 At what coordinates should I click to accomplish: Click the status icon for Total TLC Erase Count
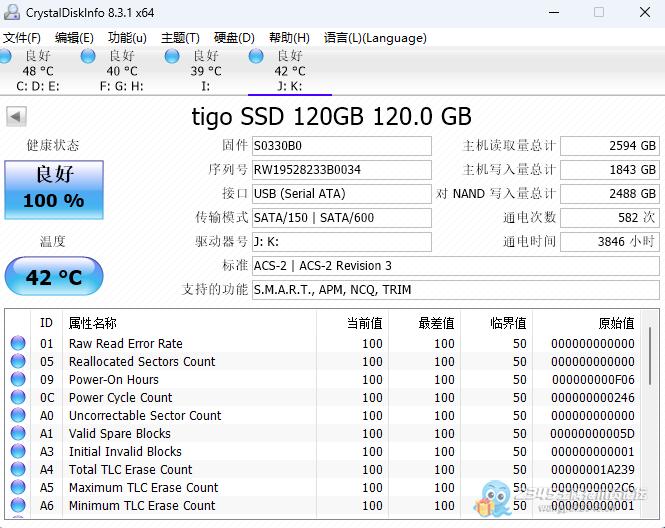(18, 469)
